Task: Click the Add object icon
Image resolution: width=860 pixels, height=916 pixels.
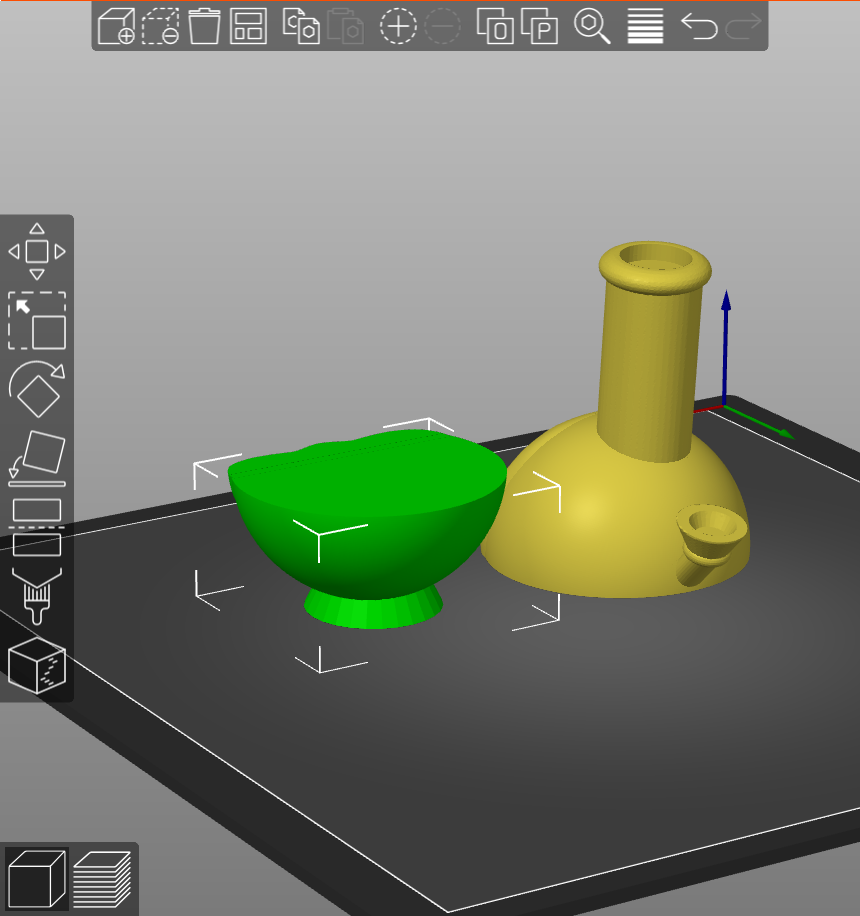Action: coord(116,26)
